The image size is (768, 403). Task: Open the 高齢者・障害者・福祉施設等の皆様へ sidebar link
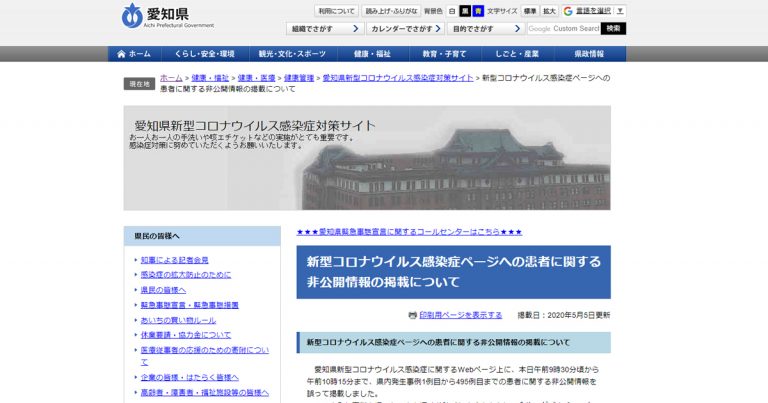point(205,393)
